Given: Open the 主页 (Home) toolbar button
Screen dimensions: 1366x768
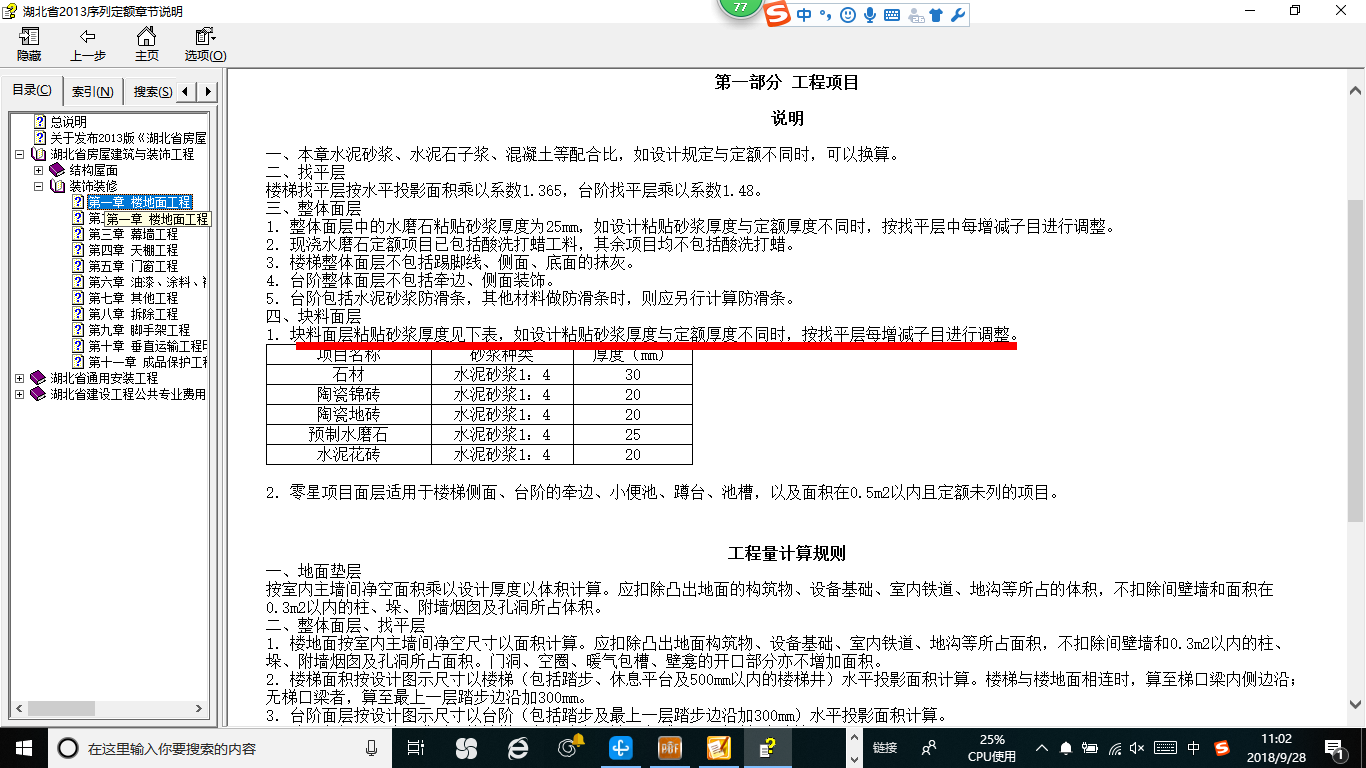Looking at the screenshot, I should coord(146,44).
